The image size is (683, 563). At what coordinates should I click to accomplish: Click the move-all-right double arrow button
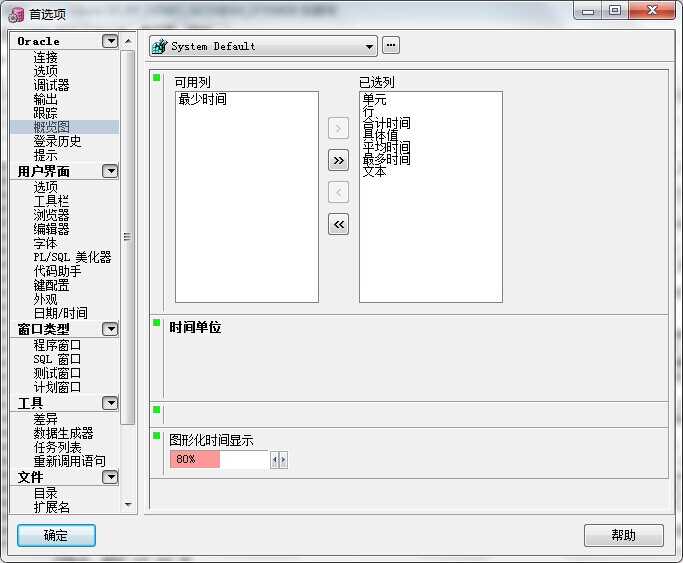point(338,161)
